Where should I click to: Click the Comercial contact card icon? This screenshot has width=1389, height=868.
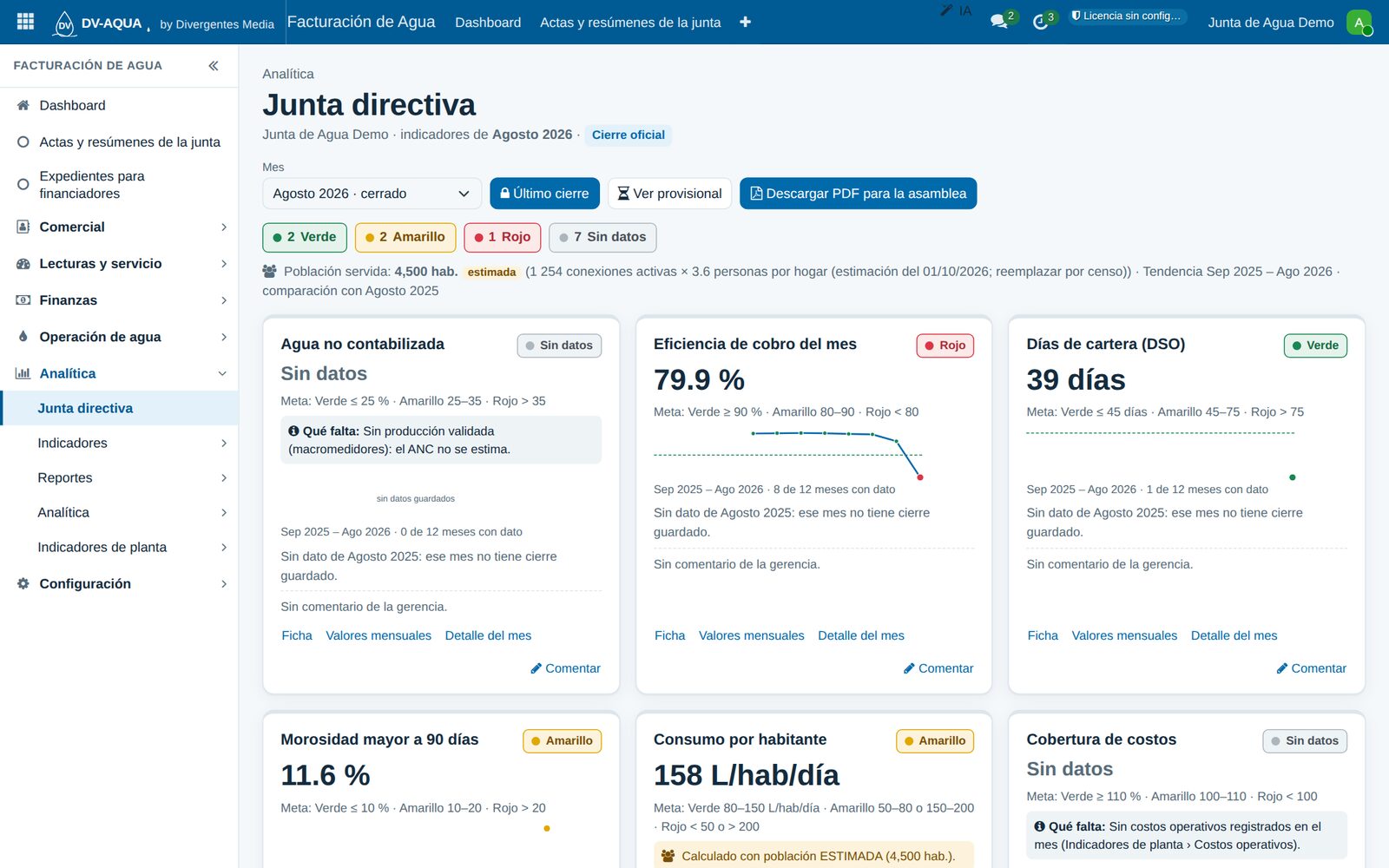[23, 227]
